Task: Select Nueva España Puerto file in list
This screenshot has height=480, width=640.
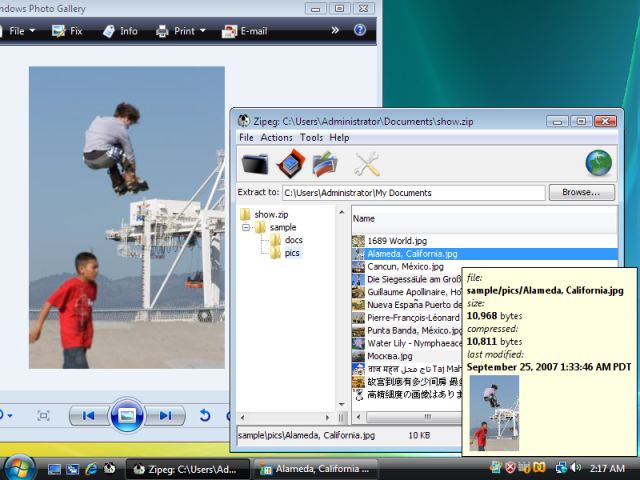Action: tap(414, 305)
